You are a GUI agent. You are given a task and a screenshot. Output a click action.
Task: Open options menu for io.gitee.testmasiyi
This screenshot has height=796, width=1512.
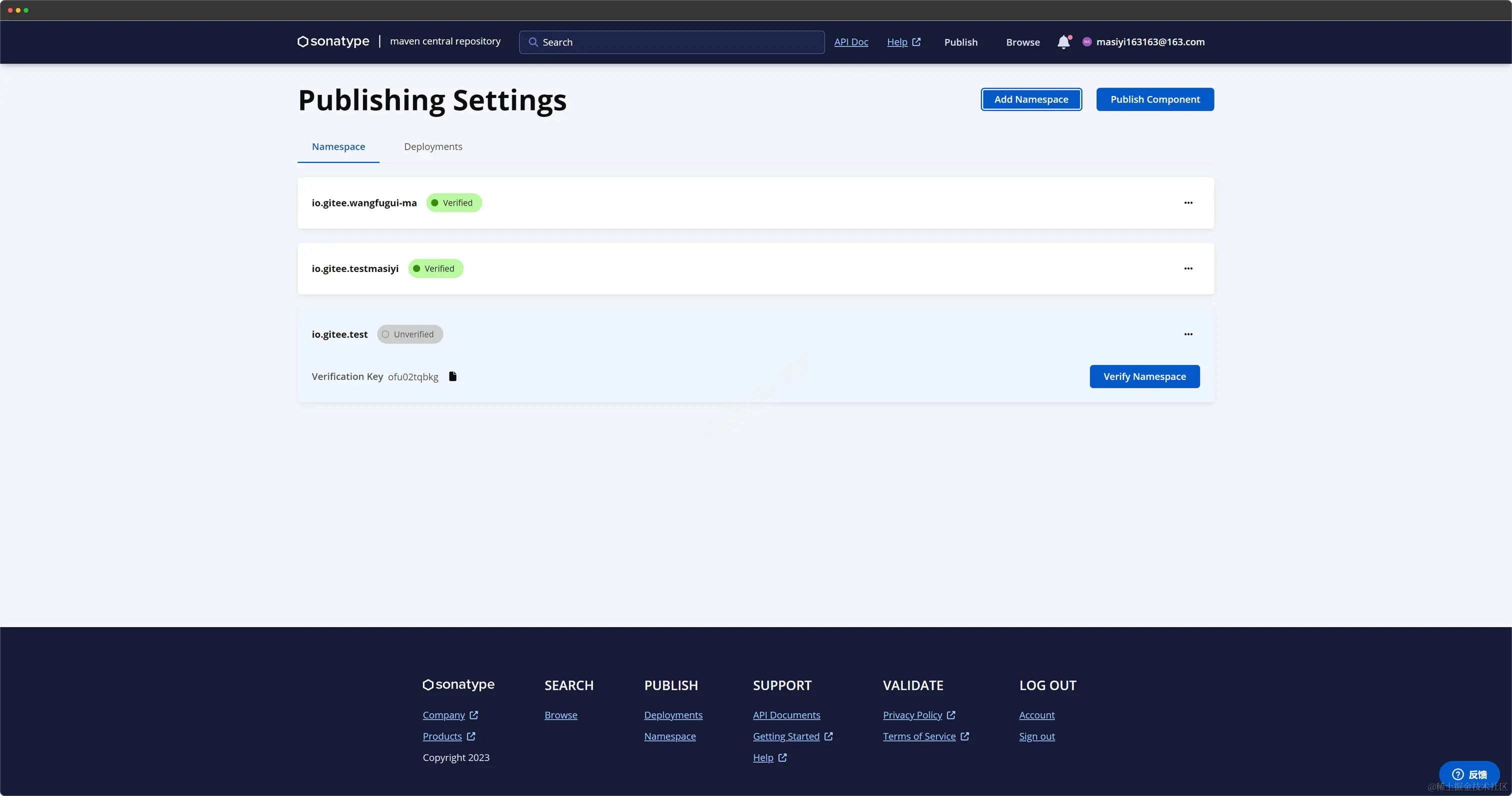(x=1188, y=269)
